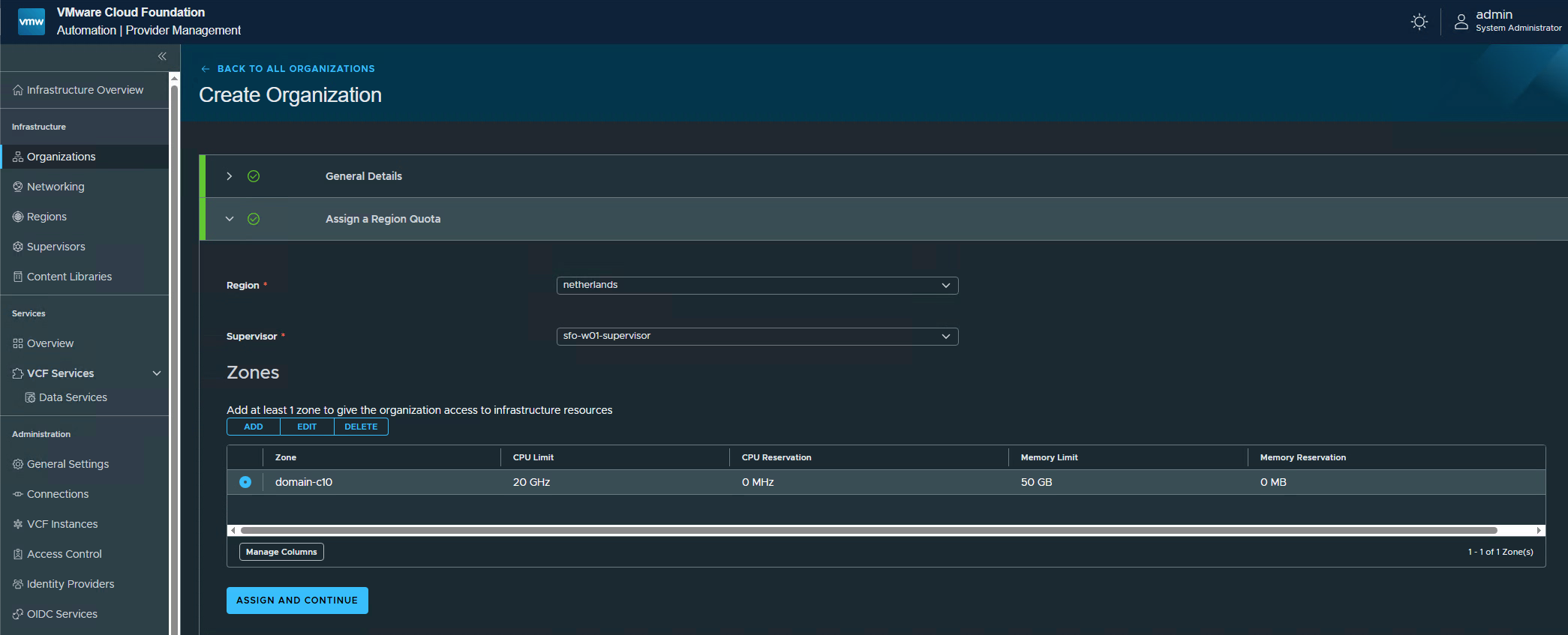Open the admin user profile icon
This screenshot has width=1568, height=635.
[x=1461, y=22]
